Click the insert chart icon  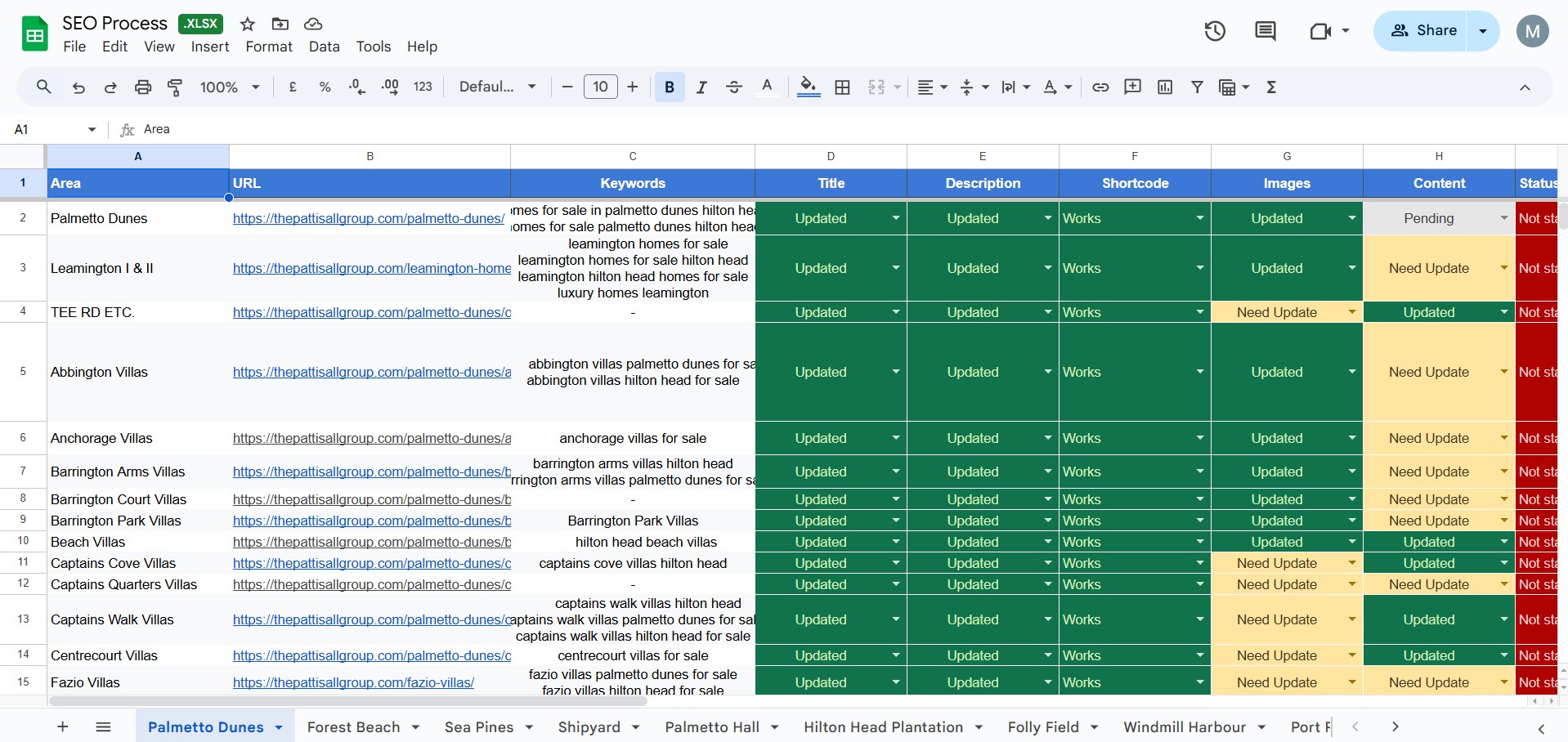pos(1165,87)
